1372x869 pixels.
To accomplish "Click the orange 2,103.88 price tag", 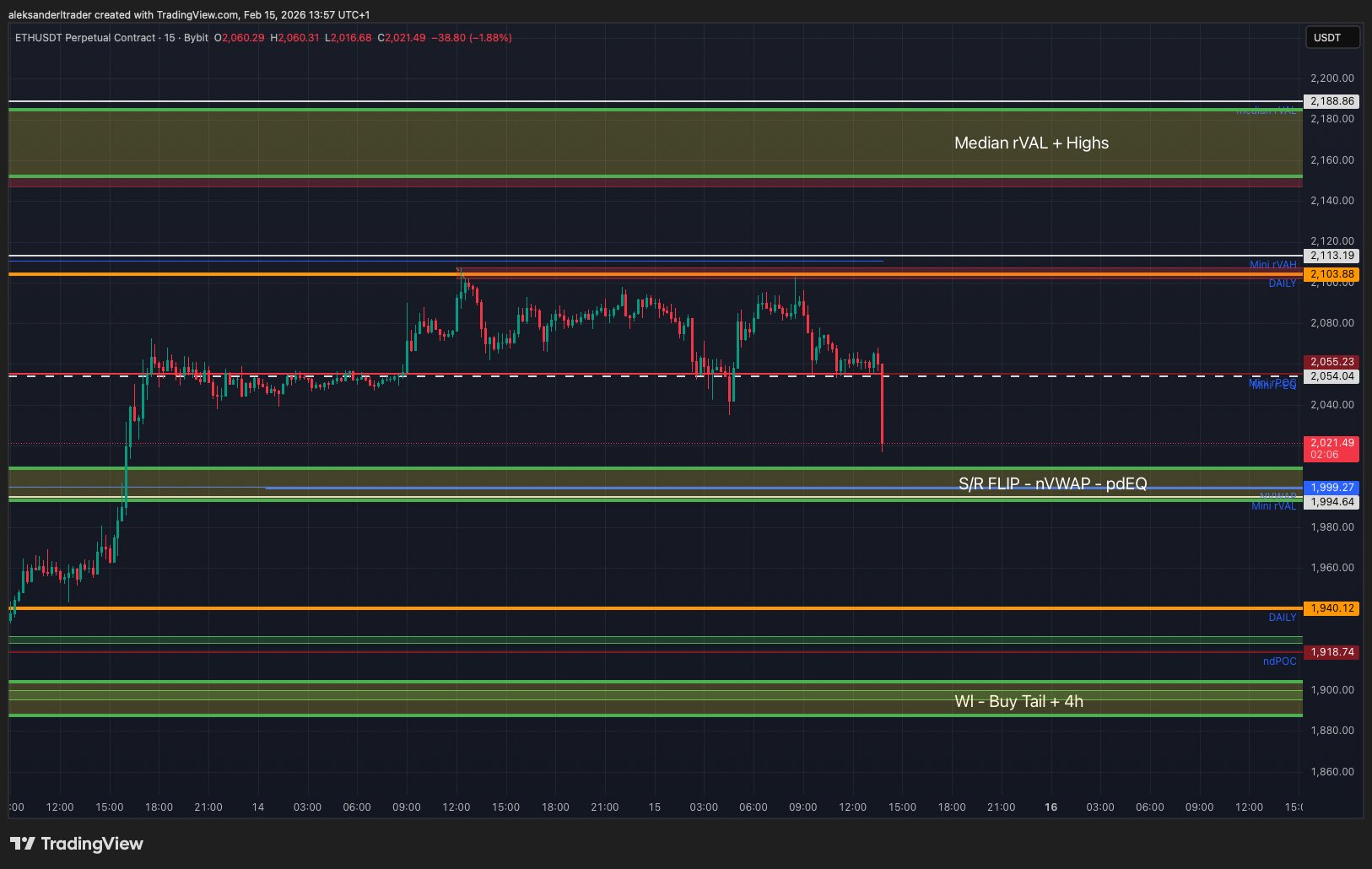I will pos(1331,274).
